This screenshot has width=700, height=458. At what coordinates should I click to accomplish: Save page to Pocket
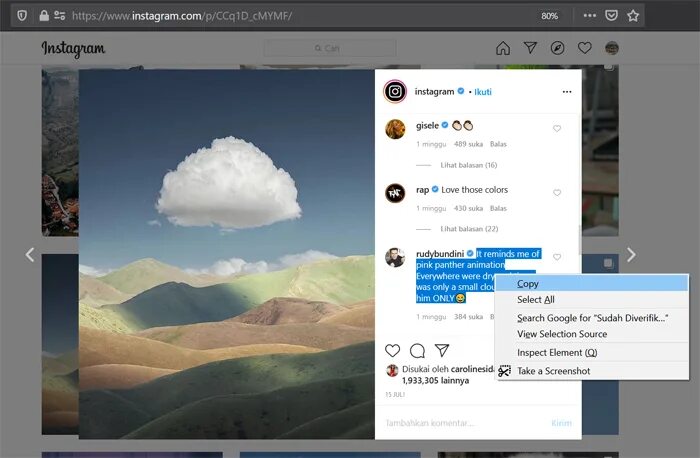point(611,16)
